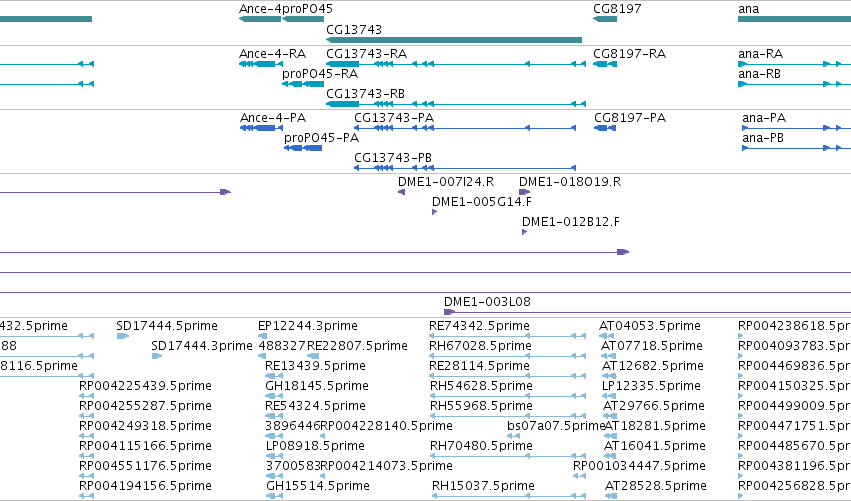The width and height of the screenshot is (851, 501).
Task: Click the AT04053.5prime EST label
Action: (x=650, y=326)
